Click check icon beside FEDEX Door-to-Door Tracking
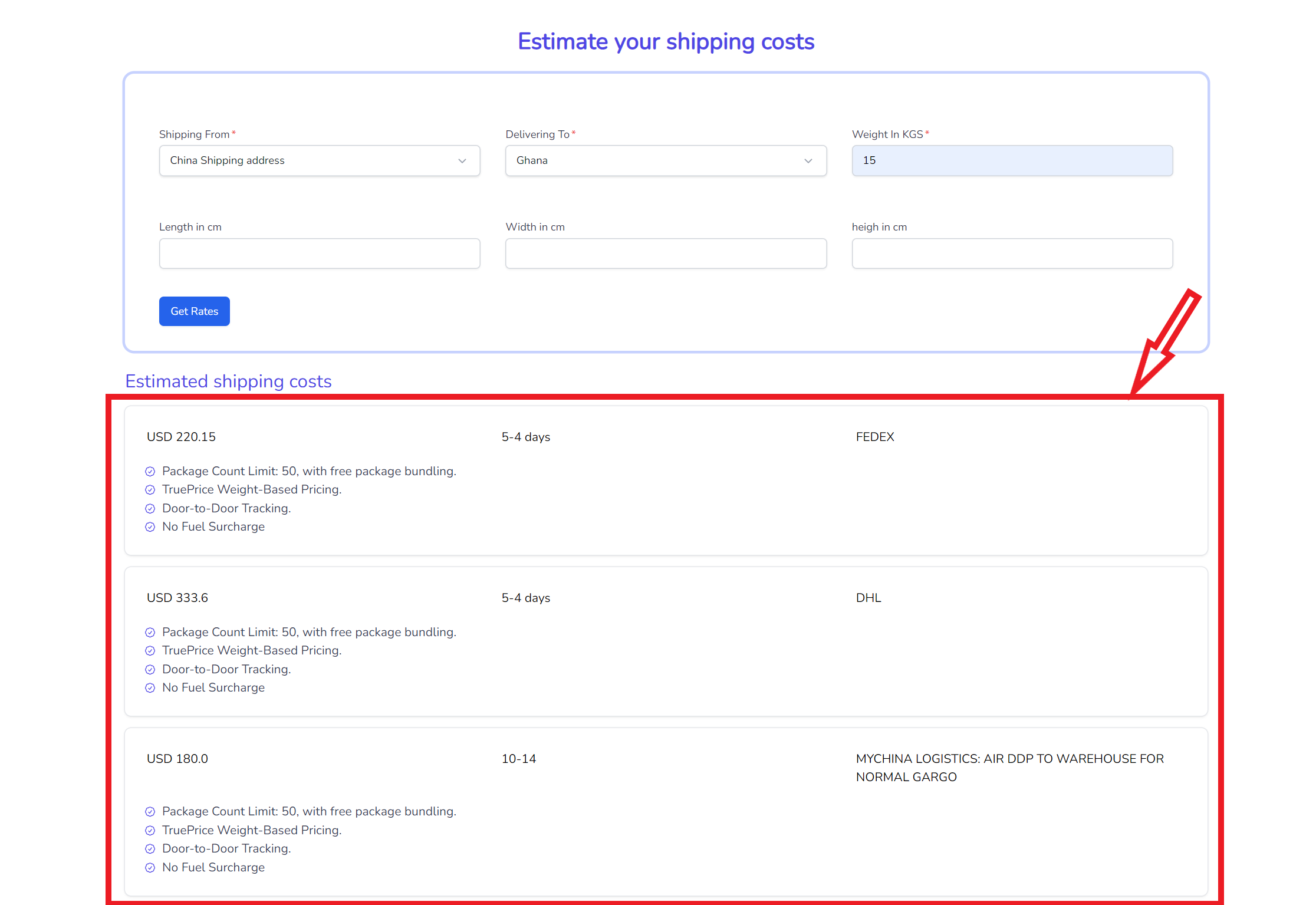This screenshot has height=905, width=1316. pos(150,509)
